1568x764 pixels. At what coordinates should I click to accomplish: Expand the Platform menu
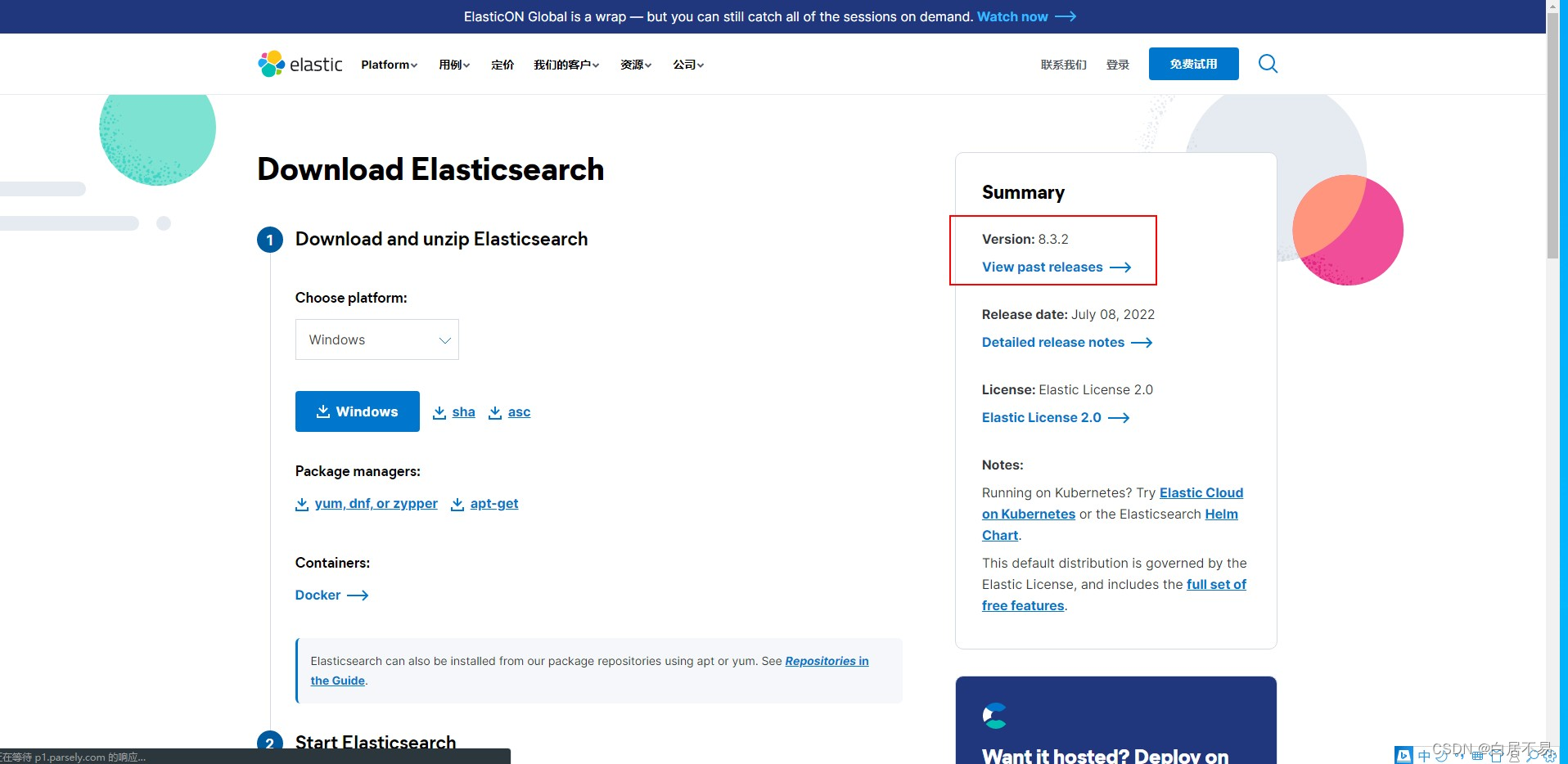[x=389, y=65]
